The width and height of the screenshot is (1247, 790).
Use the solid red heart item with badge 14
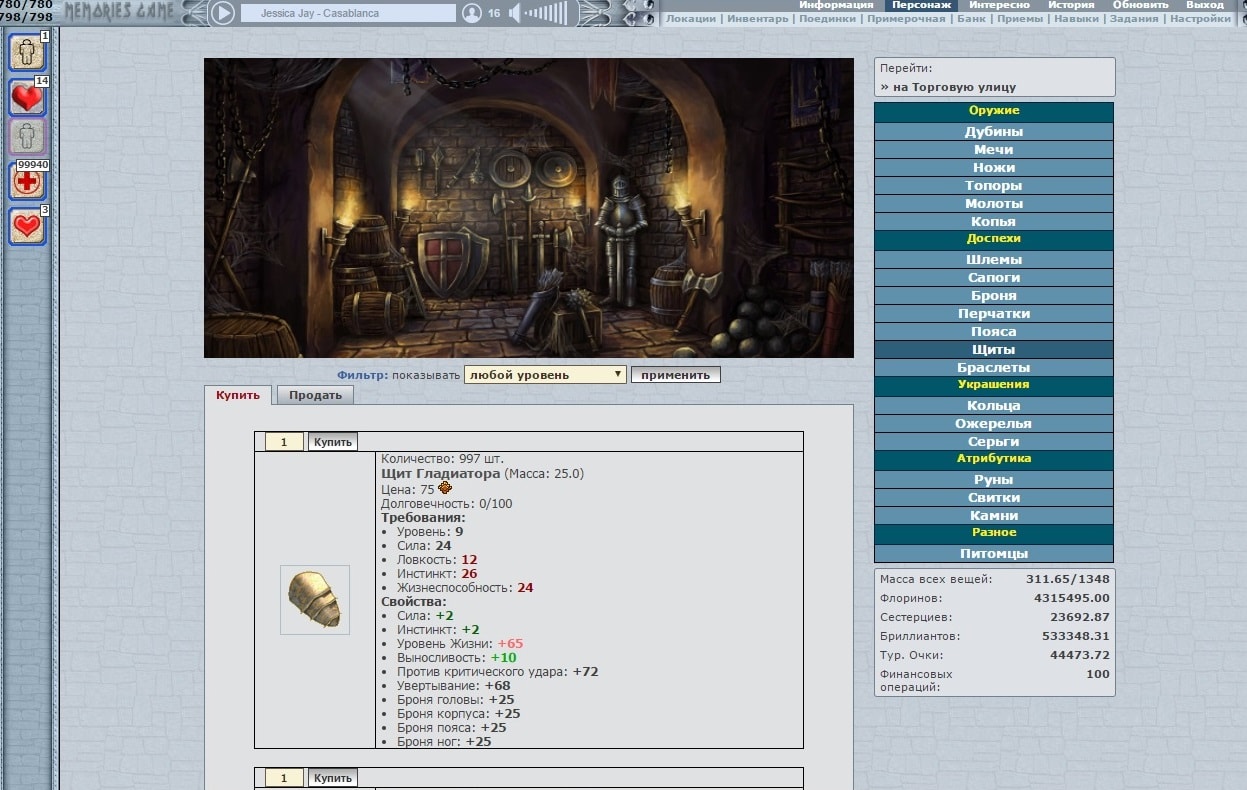point(27,98)
